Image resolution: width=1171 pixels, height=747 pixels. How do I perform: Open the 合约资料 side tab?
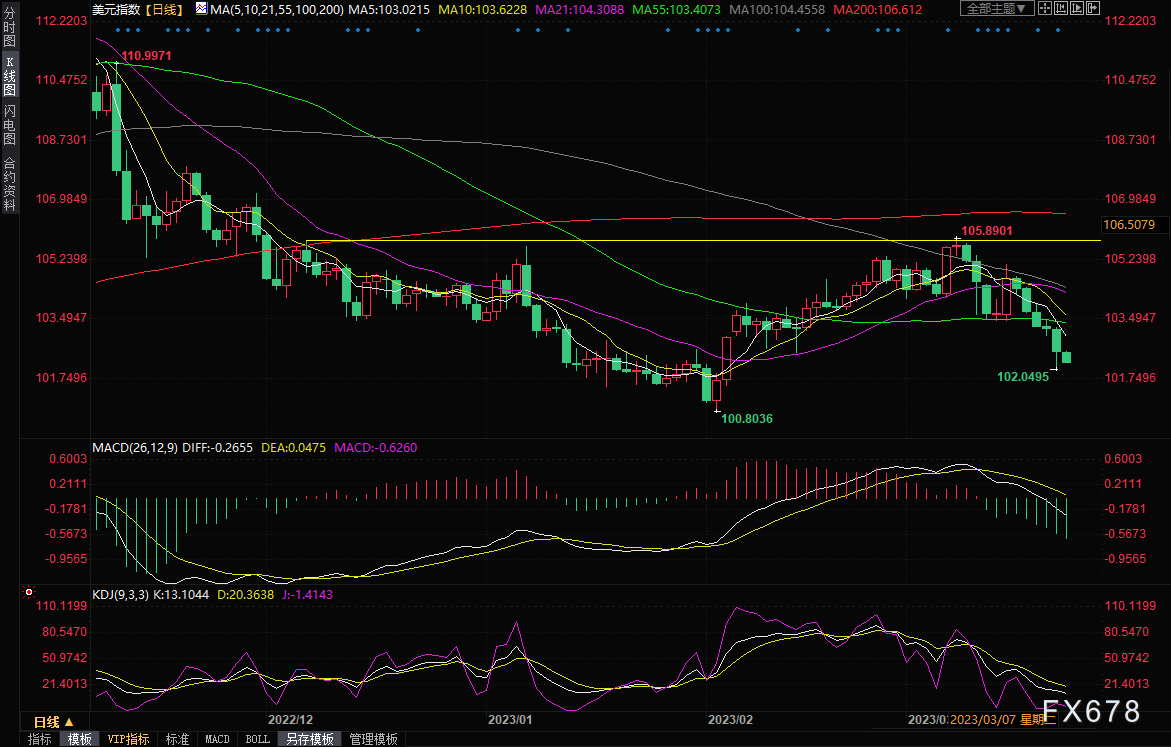[10, 184]
